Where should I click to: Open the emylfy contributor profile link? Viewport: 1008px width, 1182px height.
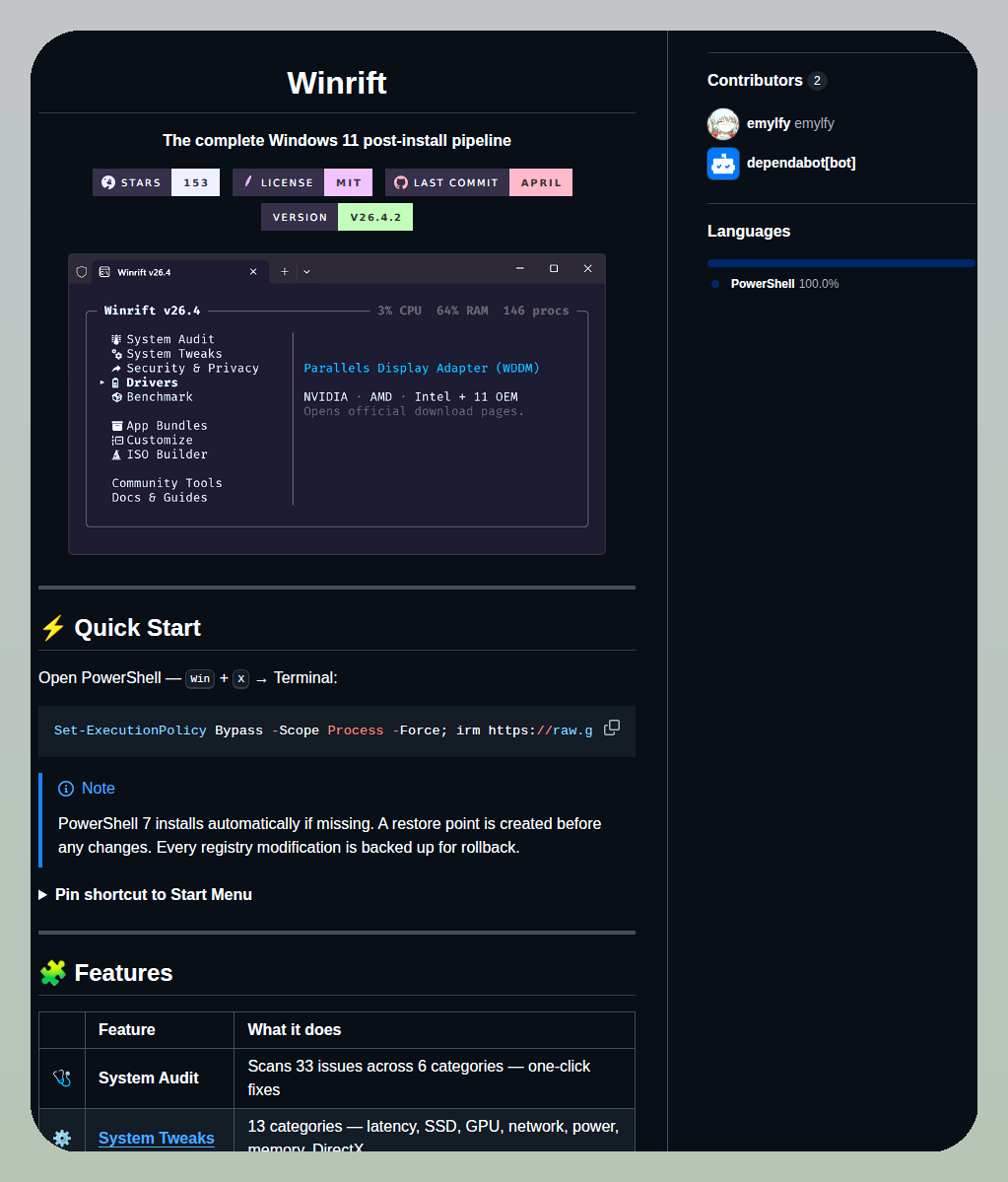tap(790, 123)
